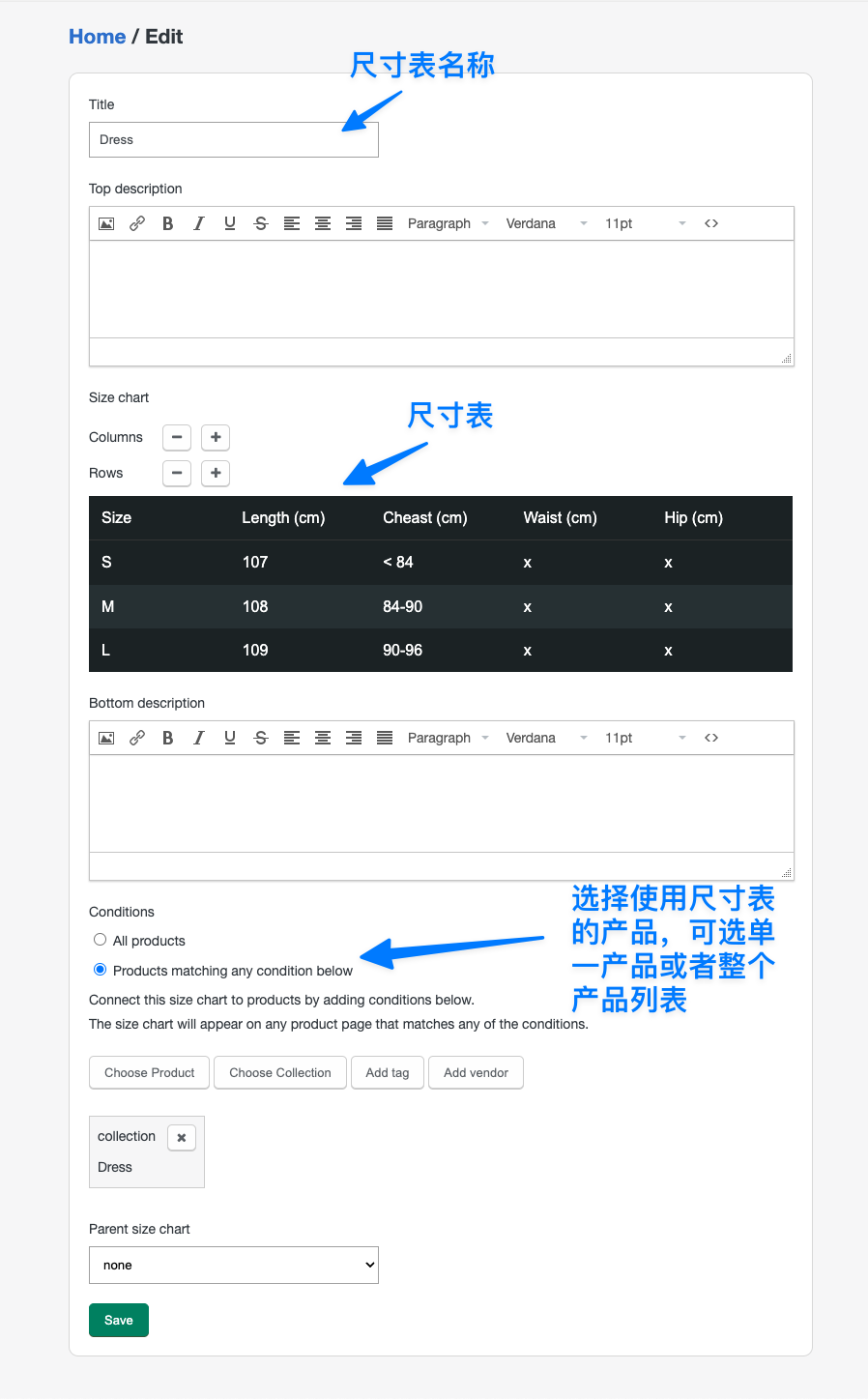868x1399 pixels.
Task: Click the link icon in Top description toolbar
Action: pyautogui.click(x=137, y=223)
